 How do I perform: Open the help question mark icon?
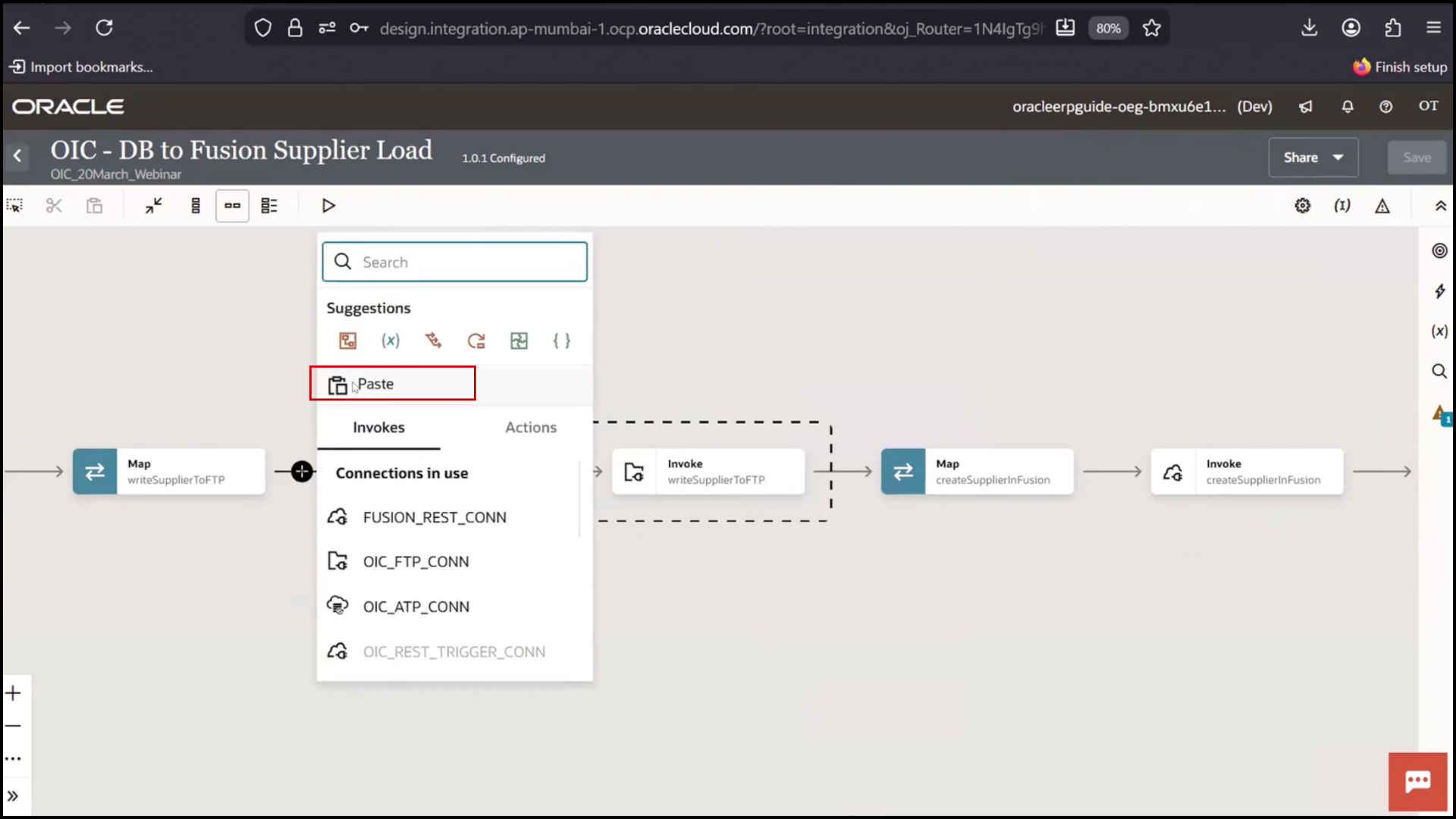[x=1385, y=106]
